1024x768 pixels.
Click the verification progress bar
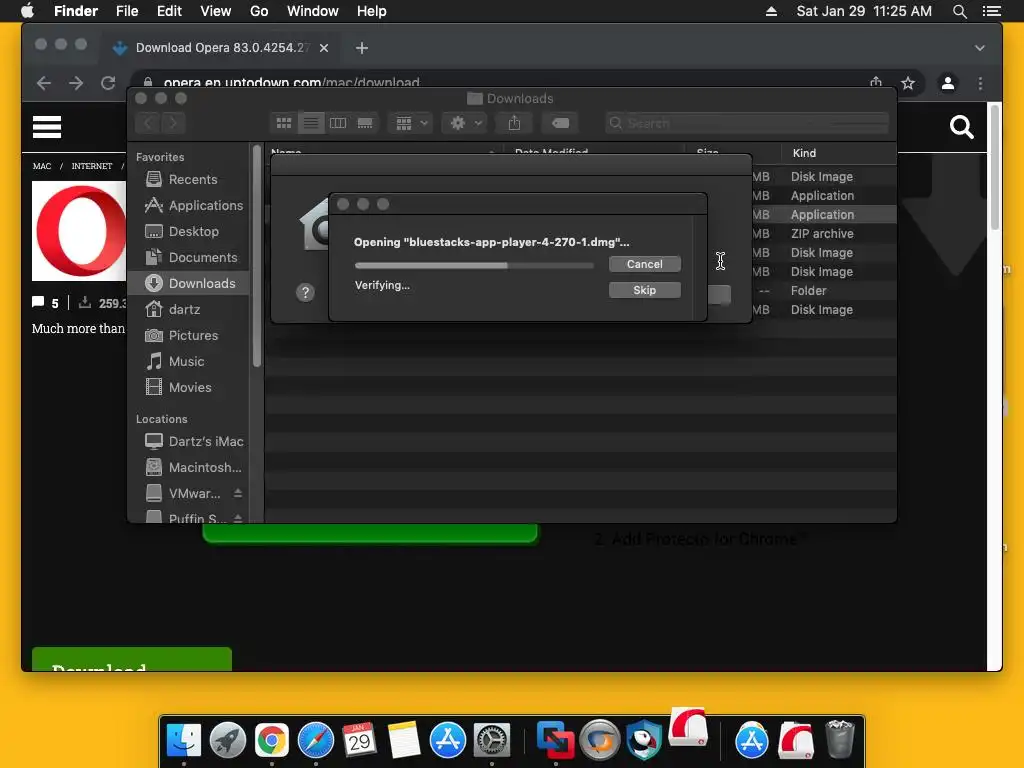(474, 265)
